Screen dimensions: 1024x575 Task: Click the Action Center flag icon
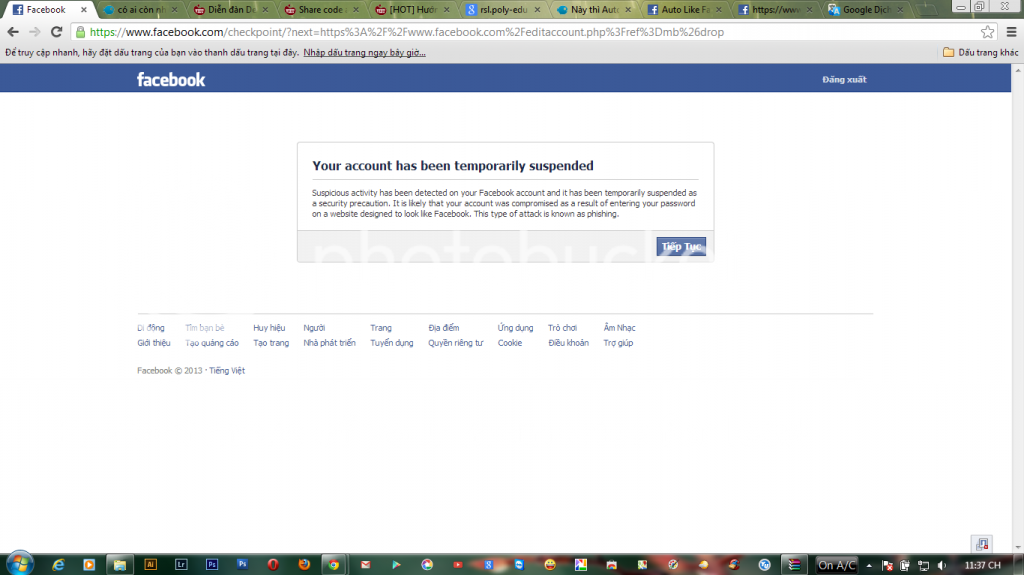coord(888,565)
